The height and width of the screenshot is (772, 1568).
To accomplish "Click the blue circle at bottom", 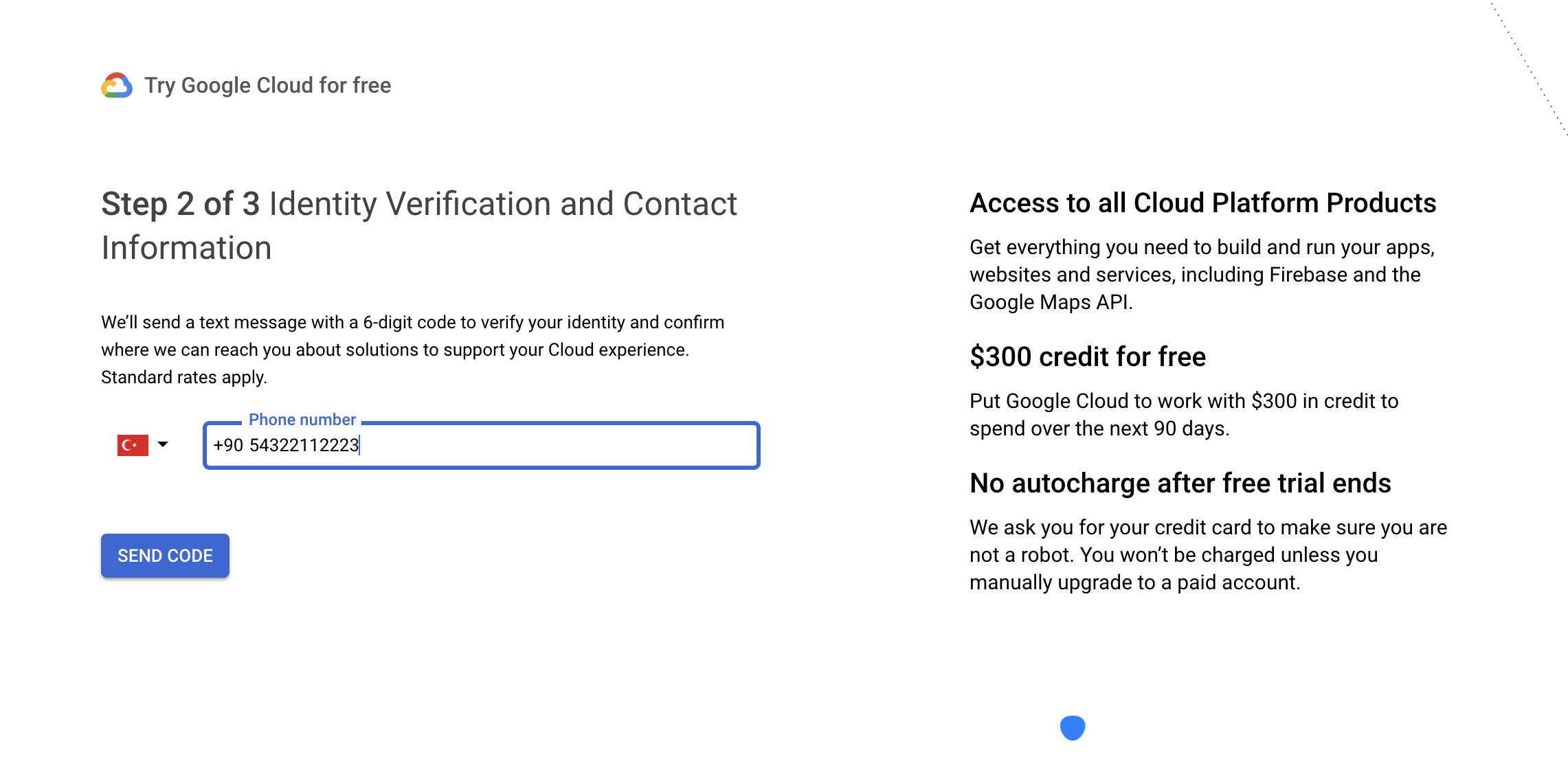I will (1072, 727).
